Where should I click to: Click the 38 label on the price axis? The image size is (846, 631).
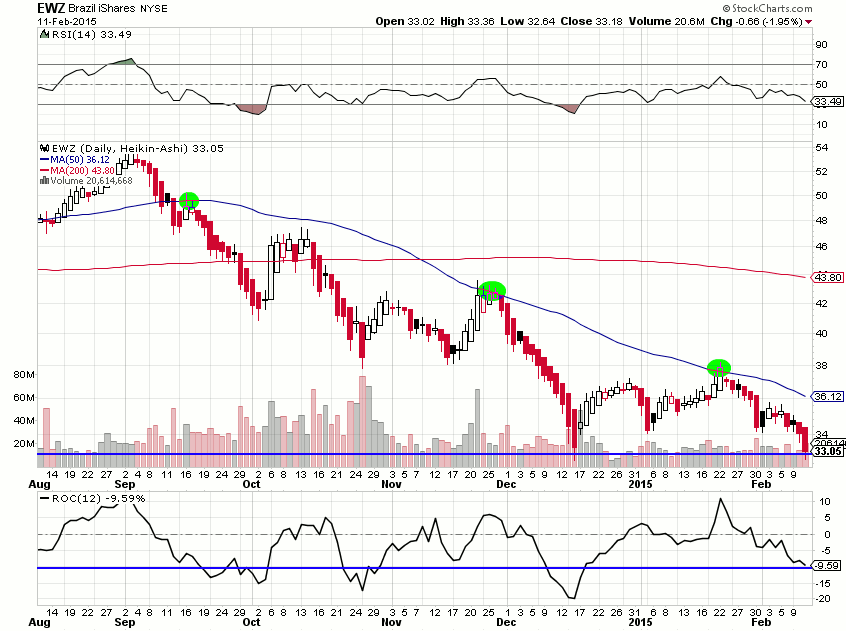[x=821, y=366]
